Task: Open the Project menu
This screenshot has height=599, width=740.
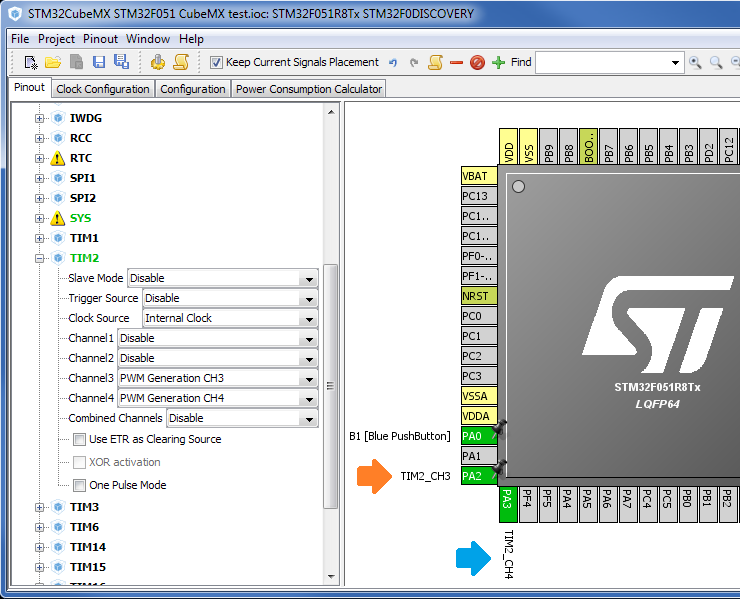Action: pyautogui.click(x=56, y=39)
